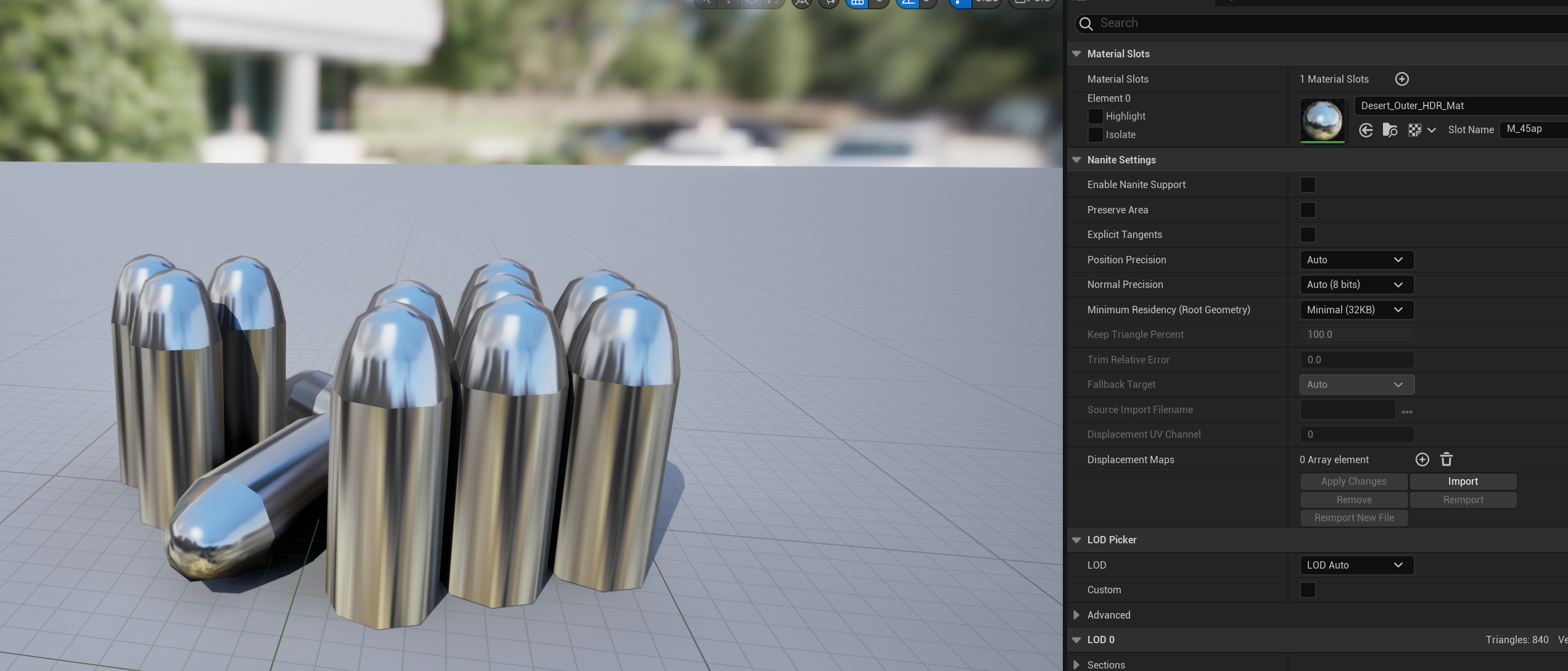
Task: Click the Import button
Action: point(1463,481)
